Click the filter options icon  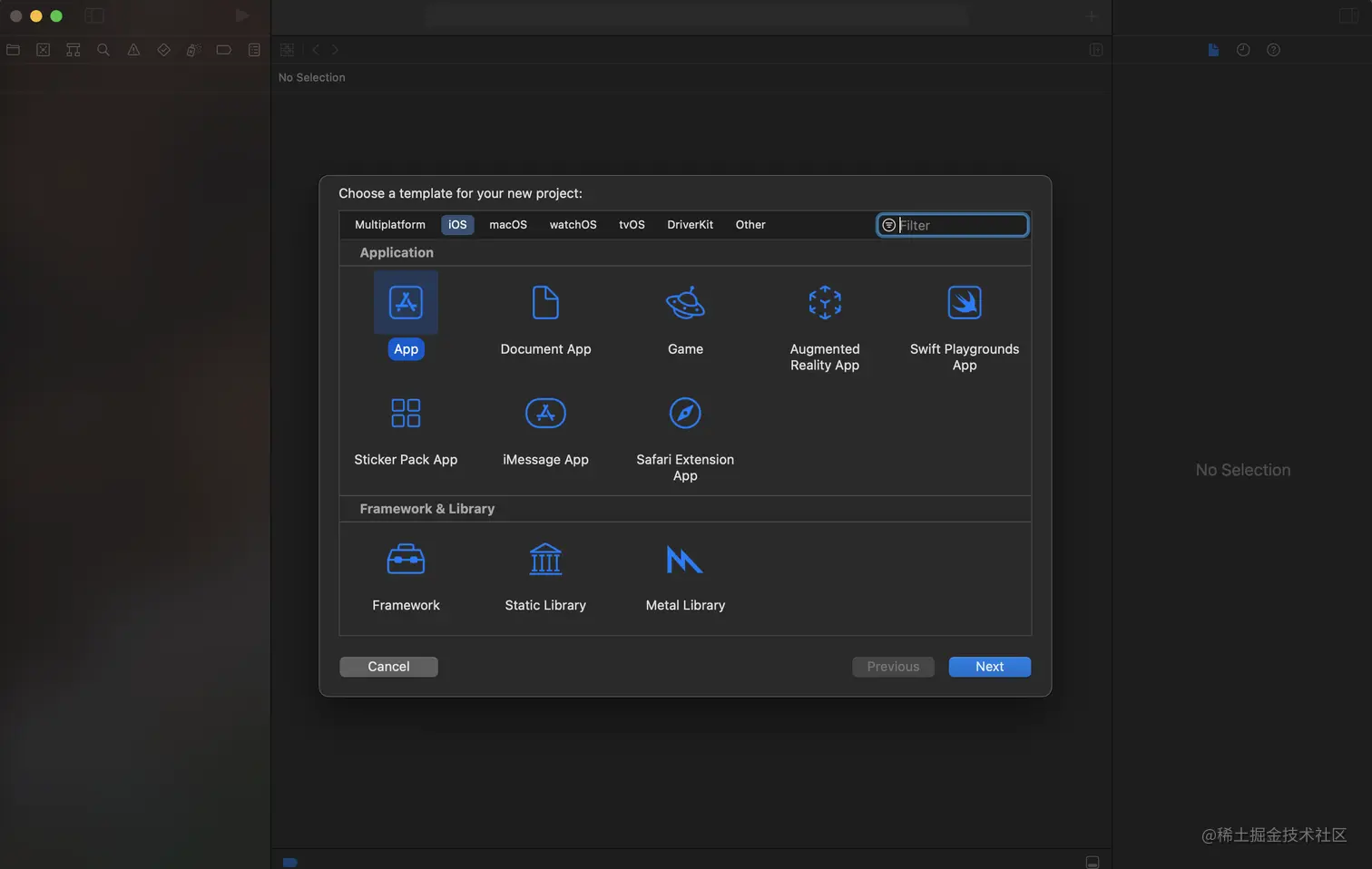889,225
